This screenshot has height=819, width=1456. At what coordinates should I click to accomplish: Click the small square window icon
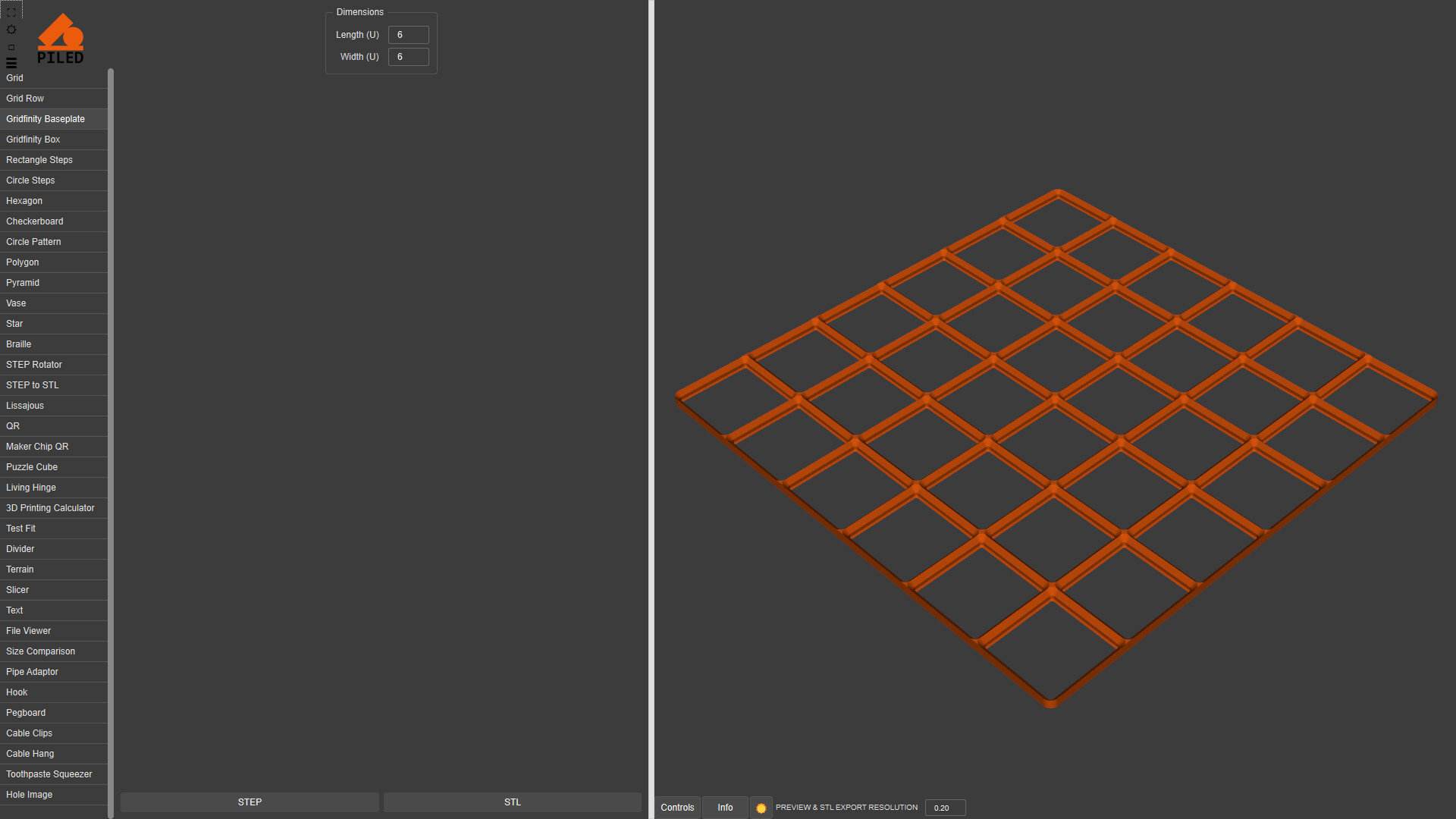(11, 47)
